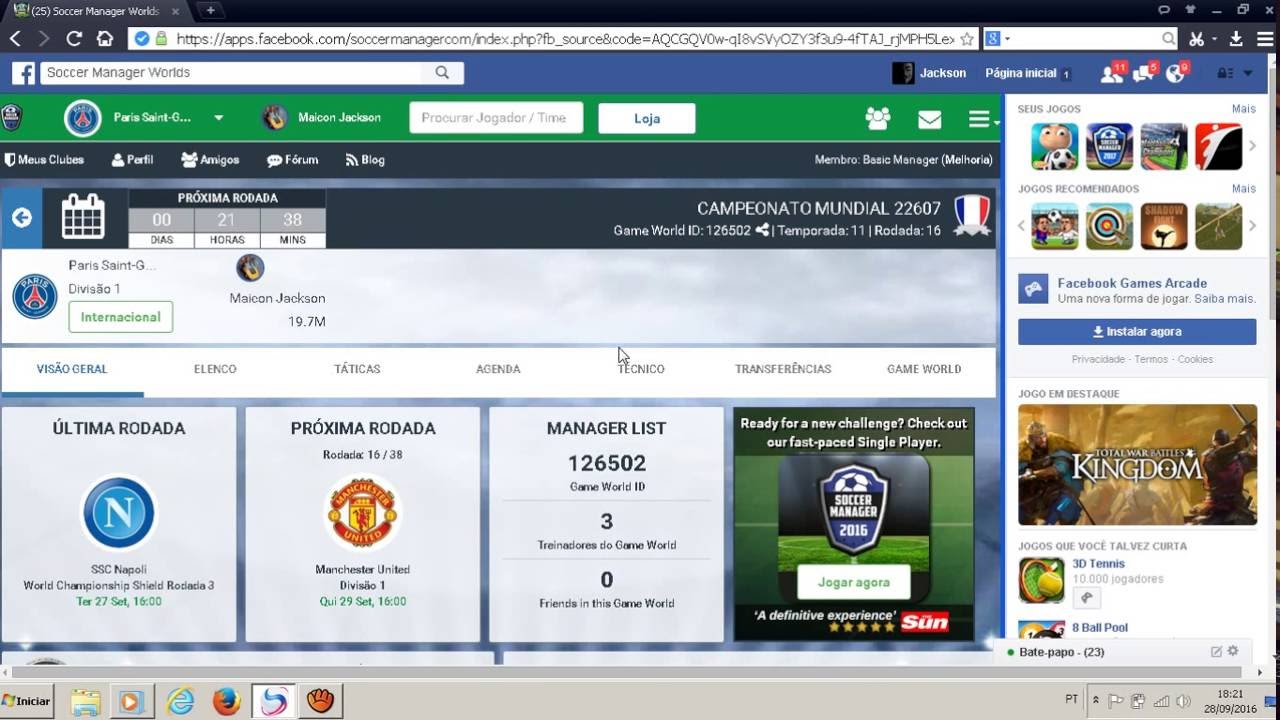Open Página inicial link

1021,73
